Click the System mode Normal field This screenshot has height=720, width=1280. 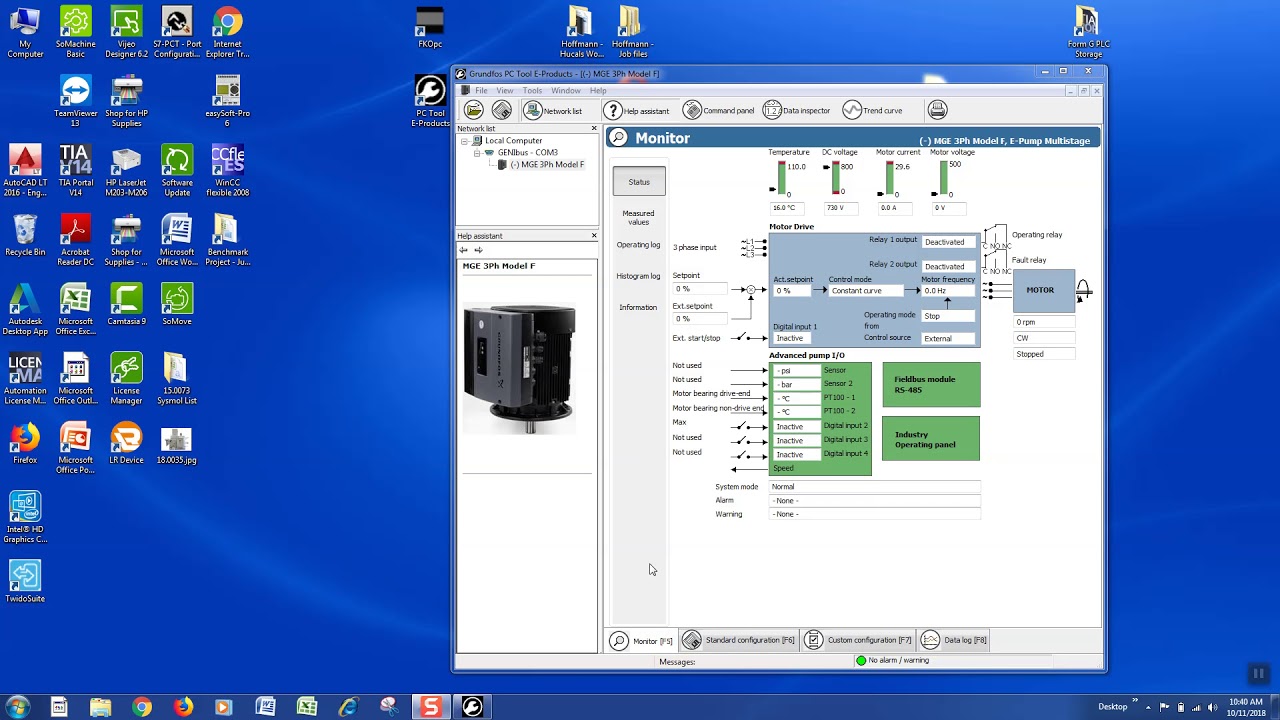pyautogui.click(x=874, y=487)
